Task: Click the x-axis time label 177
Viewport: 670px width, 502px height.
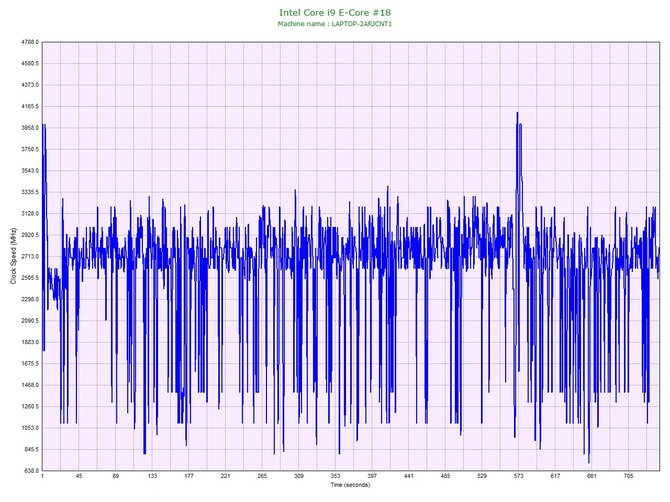Action: 189,476
